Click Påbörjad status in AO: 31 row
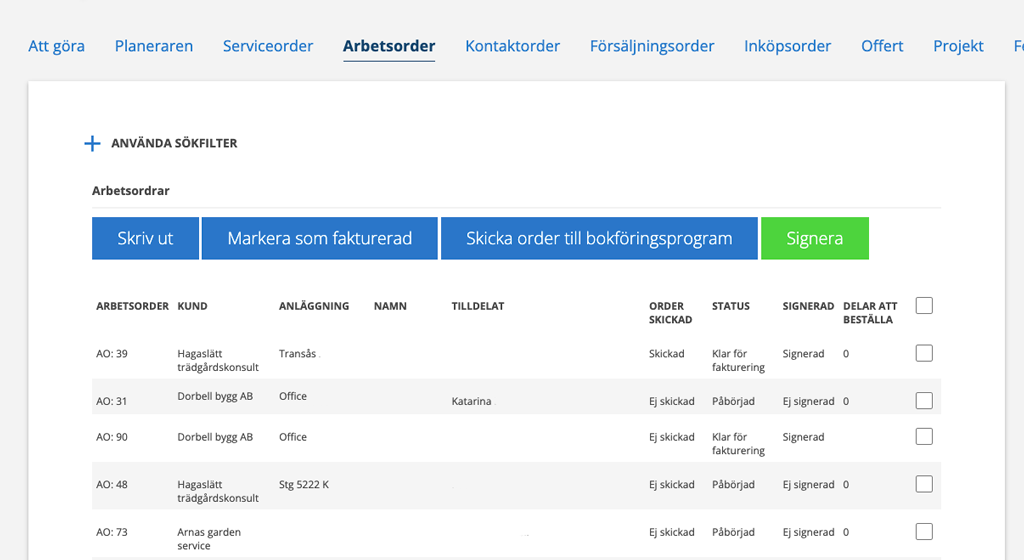 coord(733,401)
